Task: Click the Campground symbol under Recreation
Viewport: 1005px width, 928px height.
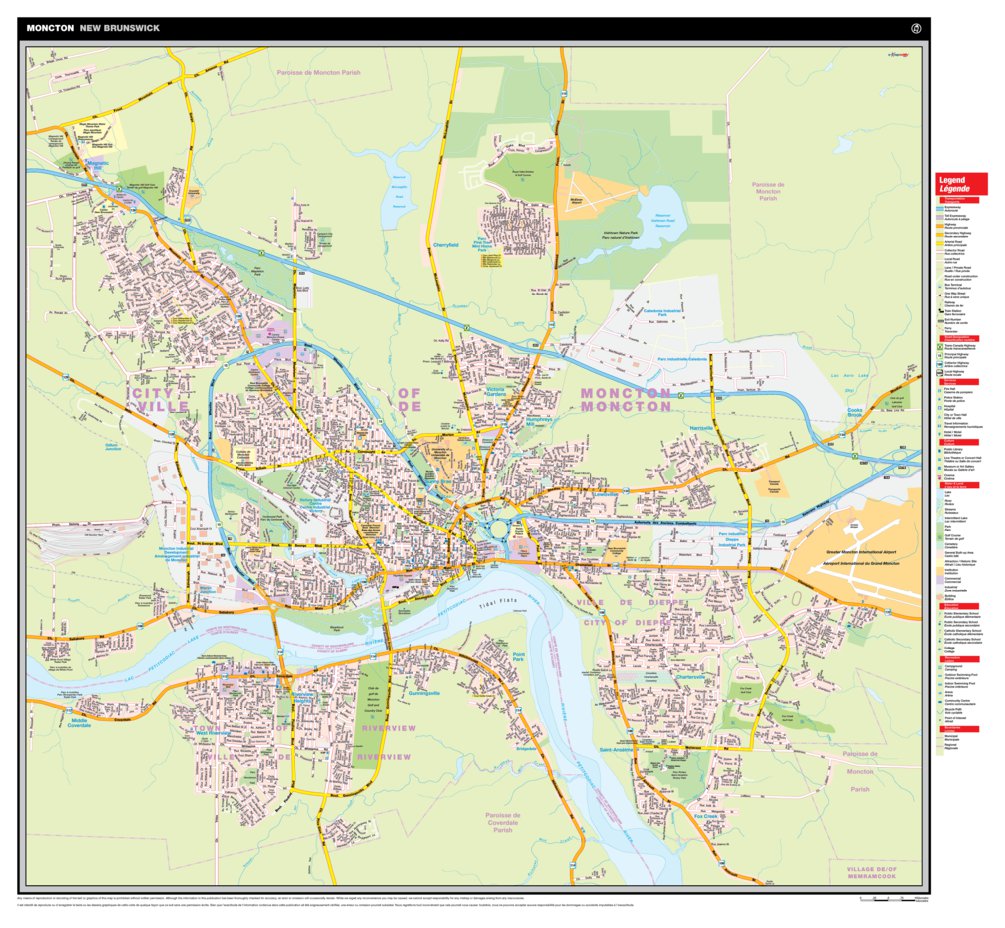Action: point(938,665)
